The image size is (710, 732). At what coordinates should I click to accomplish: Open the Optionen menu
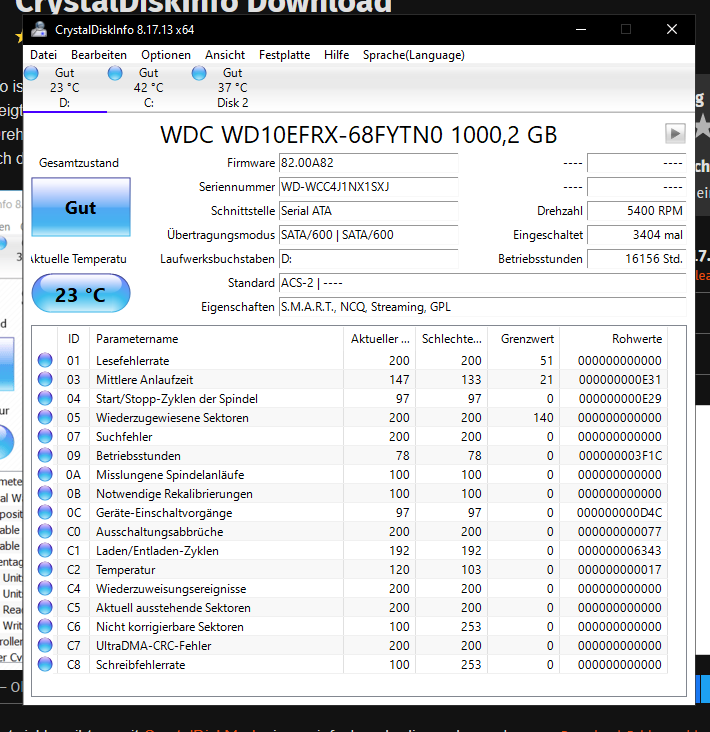[166, 55]
